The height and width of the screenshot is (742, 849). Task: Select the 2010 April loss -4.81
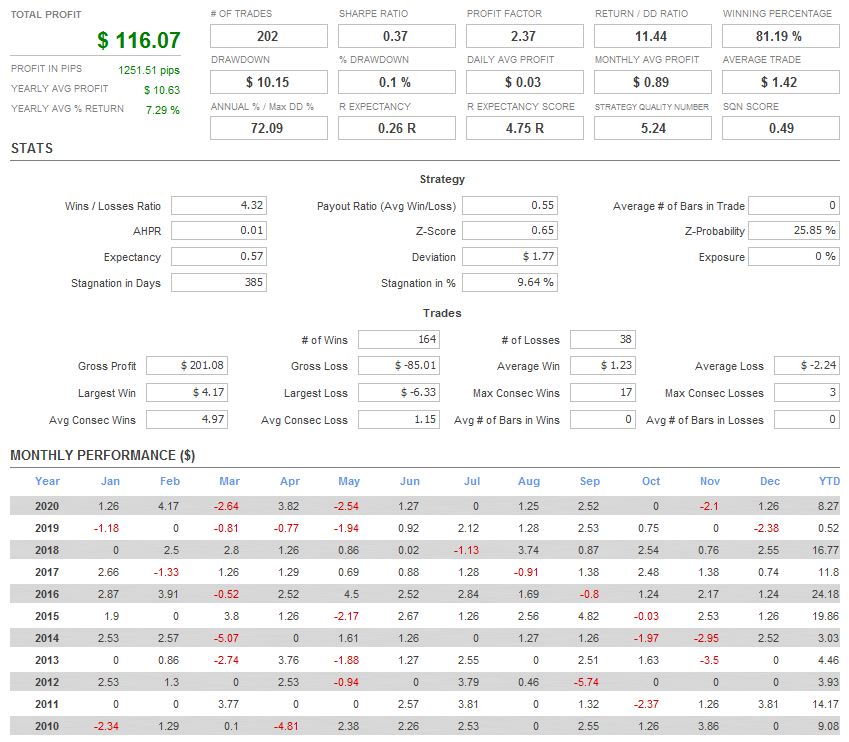[285, 726]
